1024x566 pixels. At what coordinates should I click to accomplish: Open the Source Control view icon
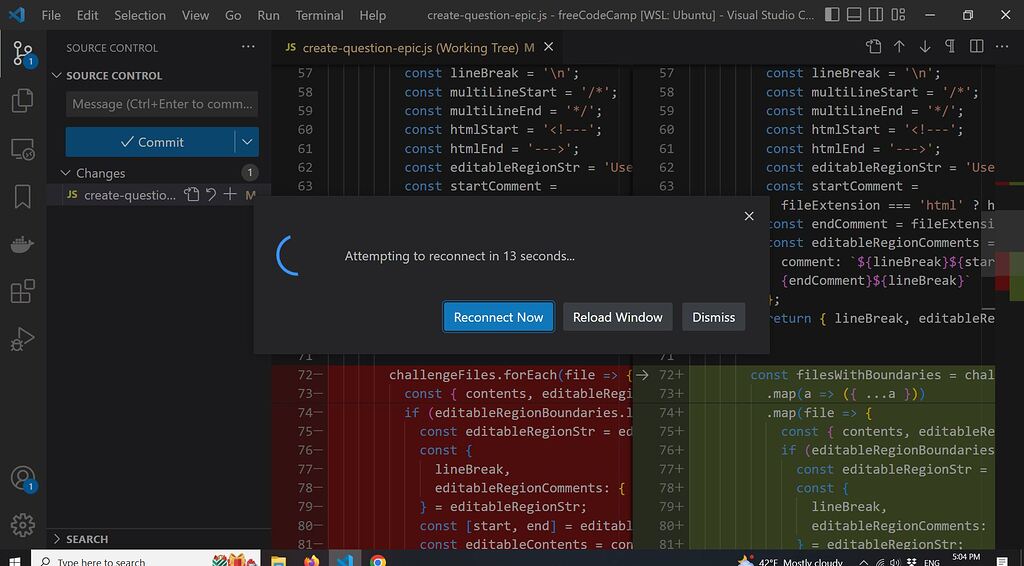click(x=23, y=54)
